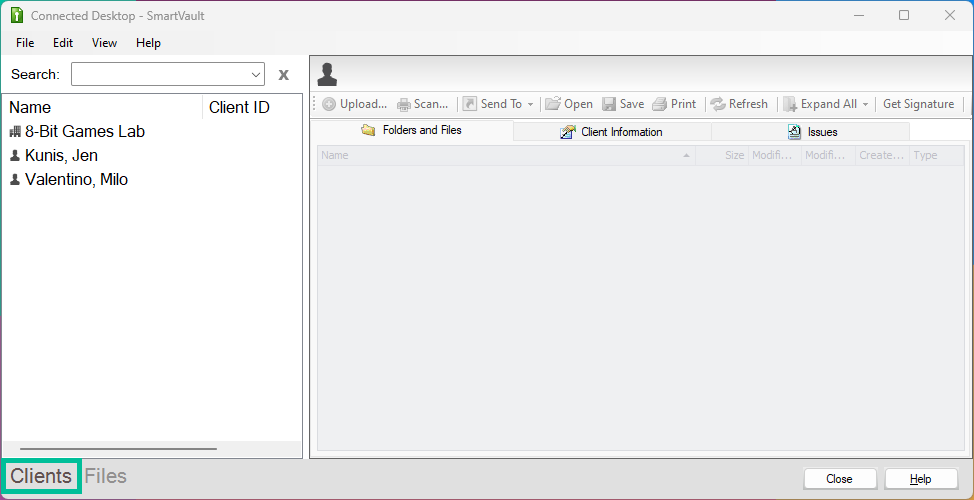
Task: Click the Save toolbar button
Action: tap(624, 104)
